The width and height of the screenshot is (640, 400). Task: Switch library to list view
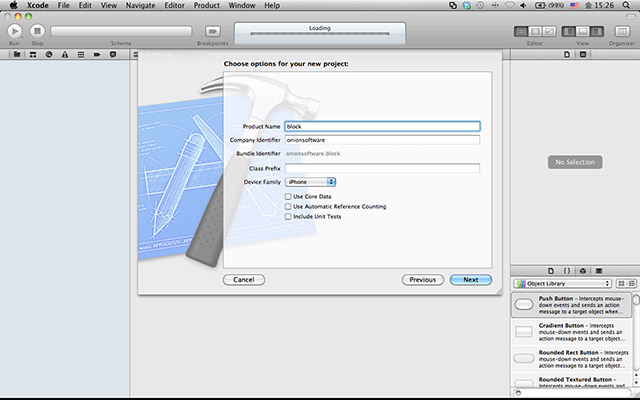pyautogui.click(x=632, y=283)
